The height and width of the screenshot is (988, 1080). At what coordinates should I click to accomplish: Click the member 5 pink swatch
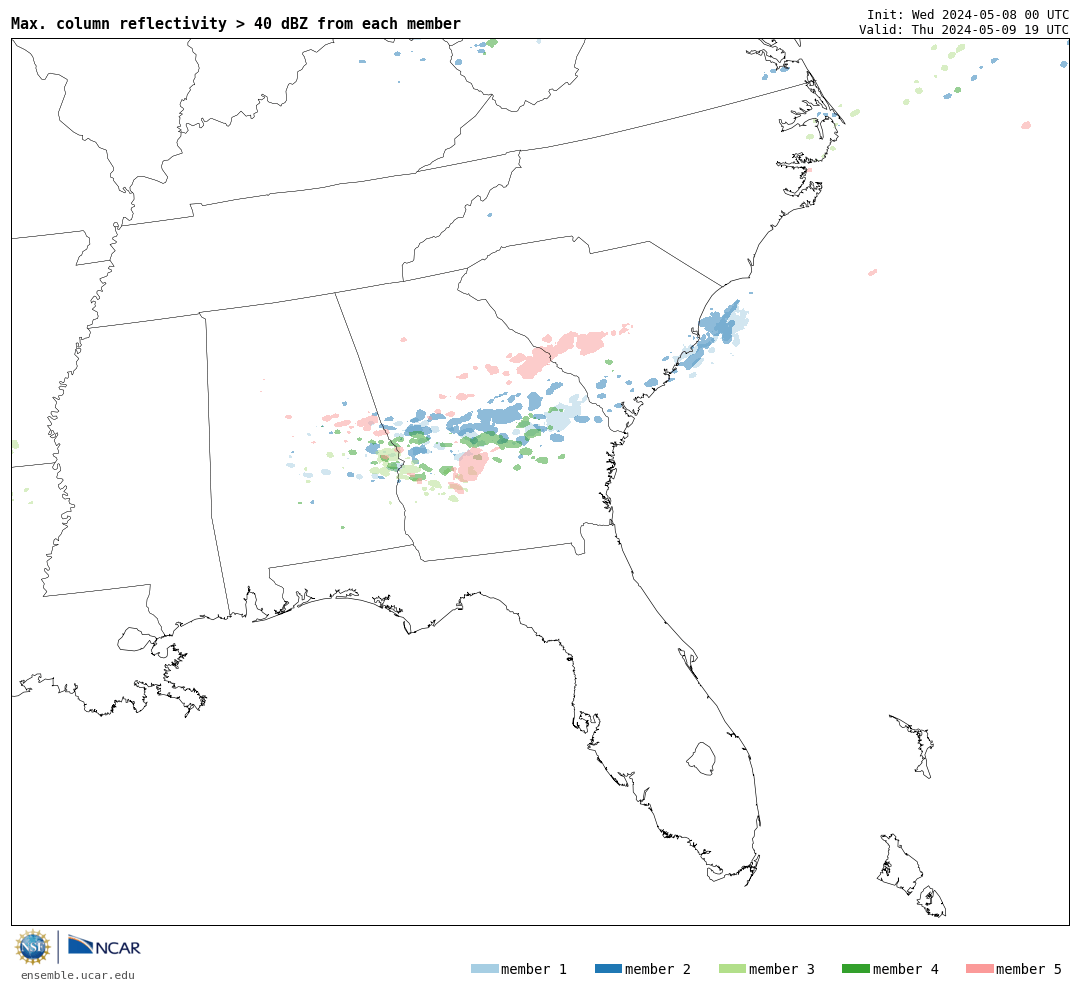point(979,969)
